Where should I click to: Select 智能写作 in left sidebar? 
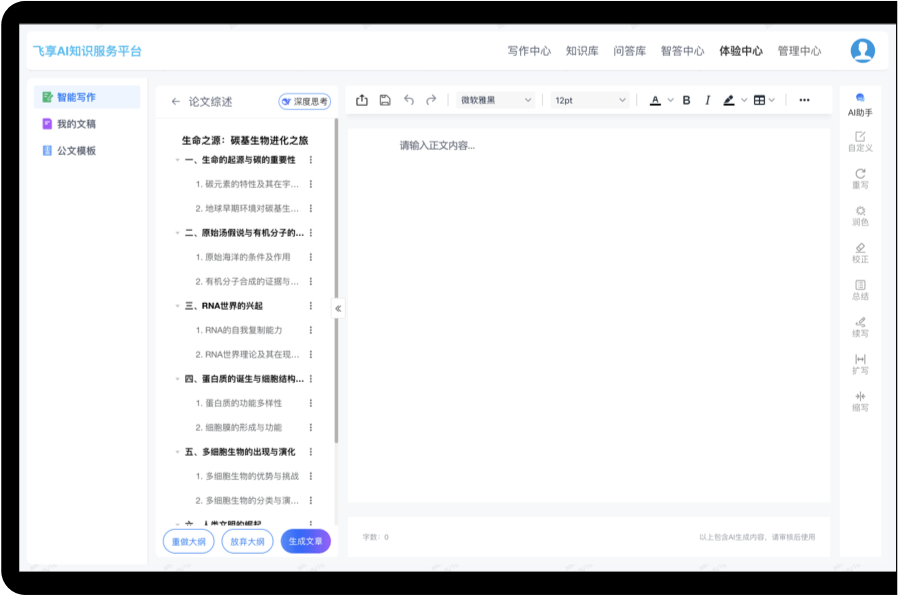tap(87, 97)
